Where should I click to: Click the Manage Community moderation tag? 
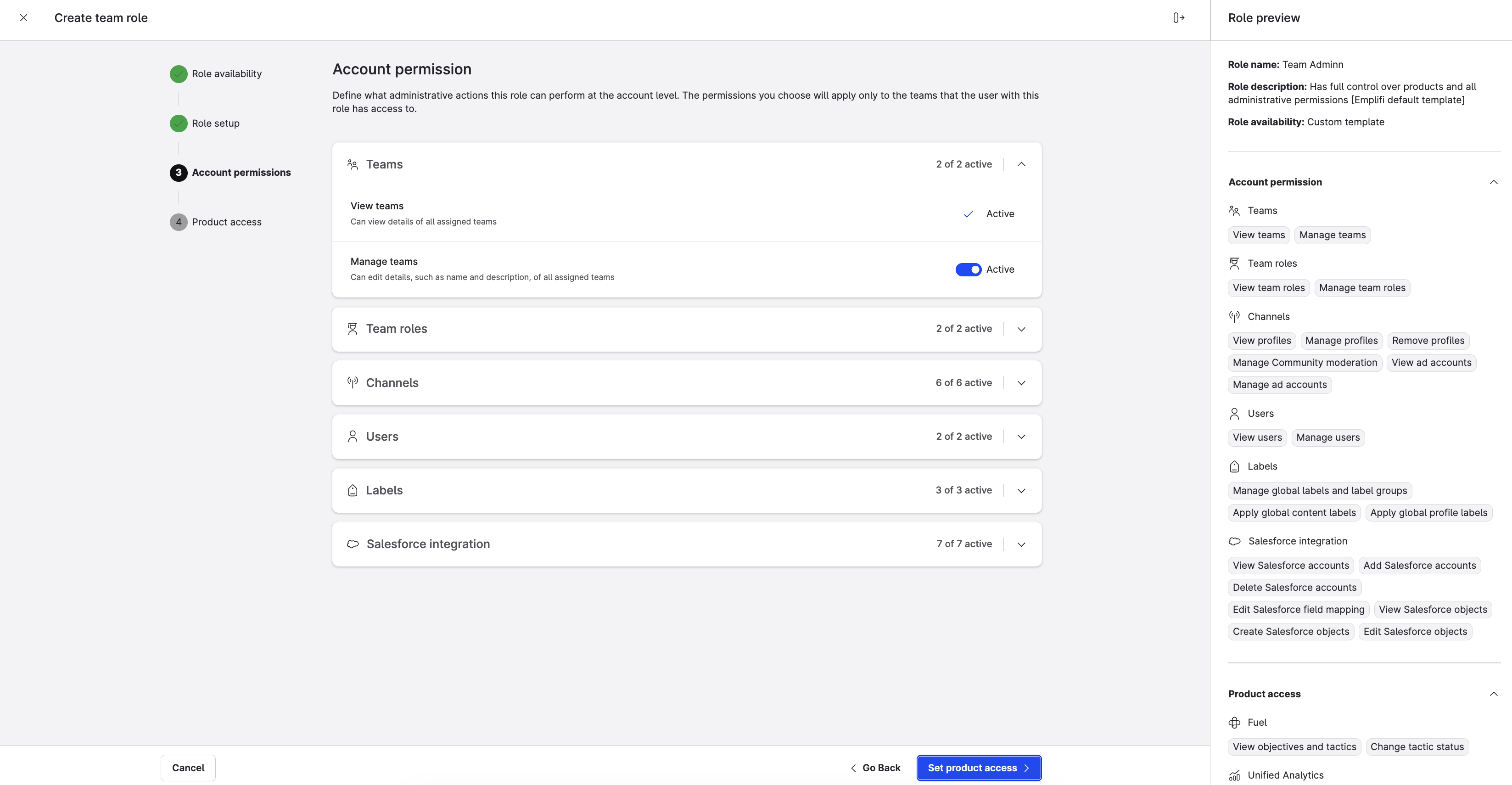click(1305, 363)
